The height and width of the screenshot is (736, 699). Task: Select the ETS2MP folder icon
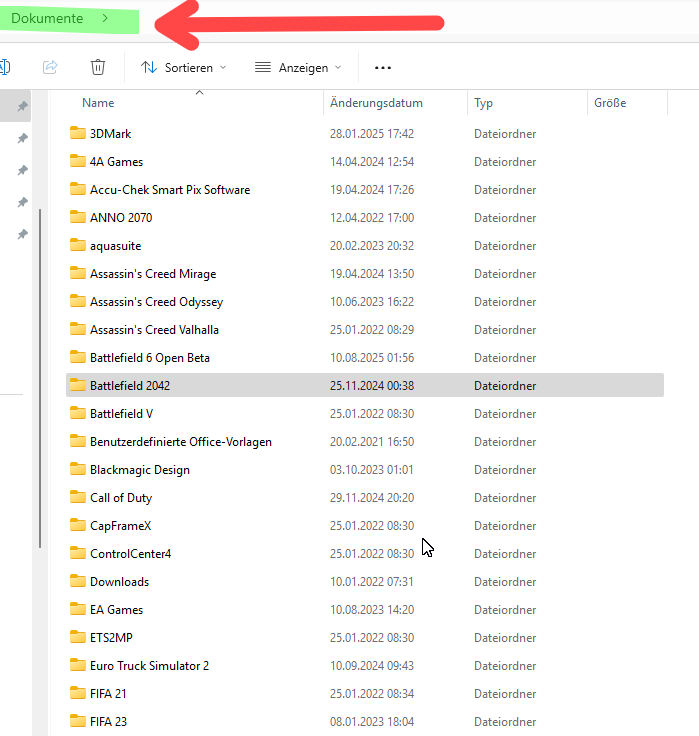tap(78, 637)
